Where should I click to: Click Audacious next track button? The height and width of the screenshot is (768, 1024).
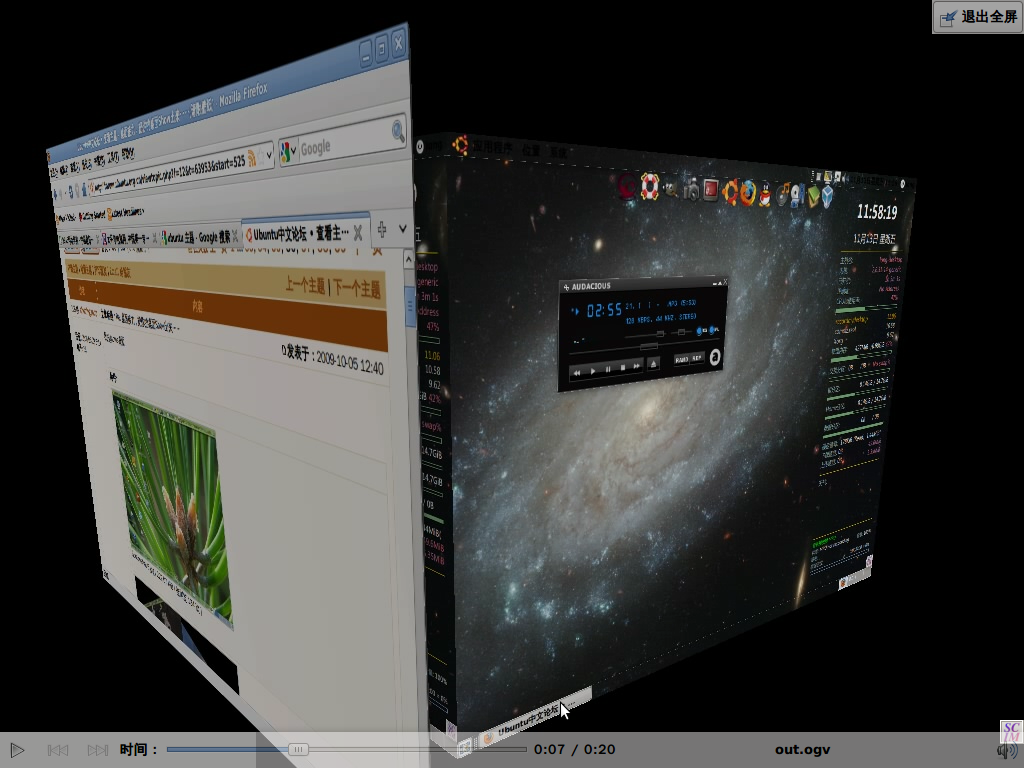pyautogui.click(x=637, y=367)
